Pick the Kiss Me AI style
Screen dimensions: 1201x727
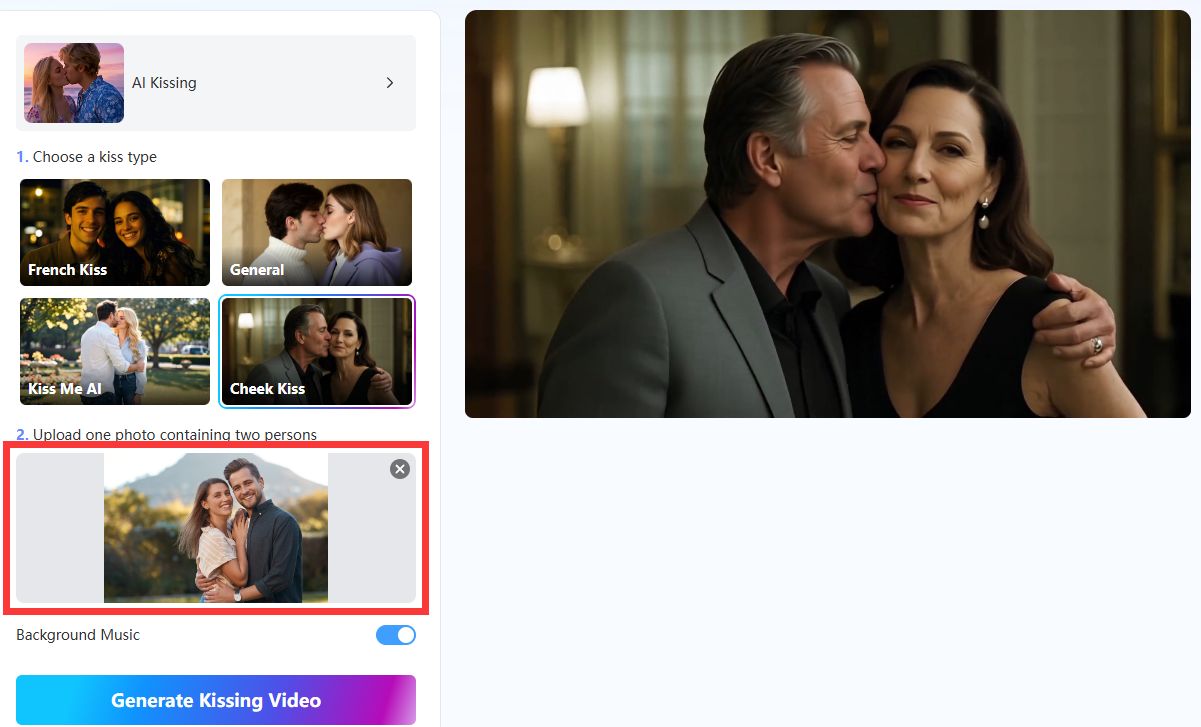point(115,351)
